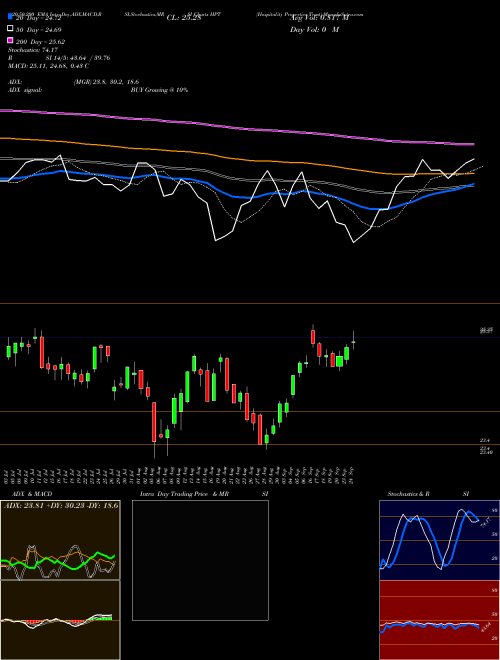This screenshot has height=660, width=500.
Task: Click the '(MGR) 23.8, 30.2, 18.6' ADX values
Action: [x=106, y=82]
